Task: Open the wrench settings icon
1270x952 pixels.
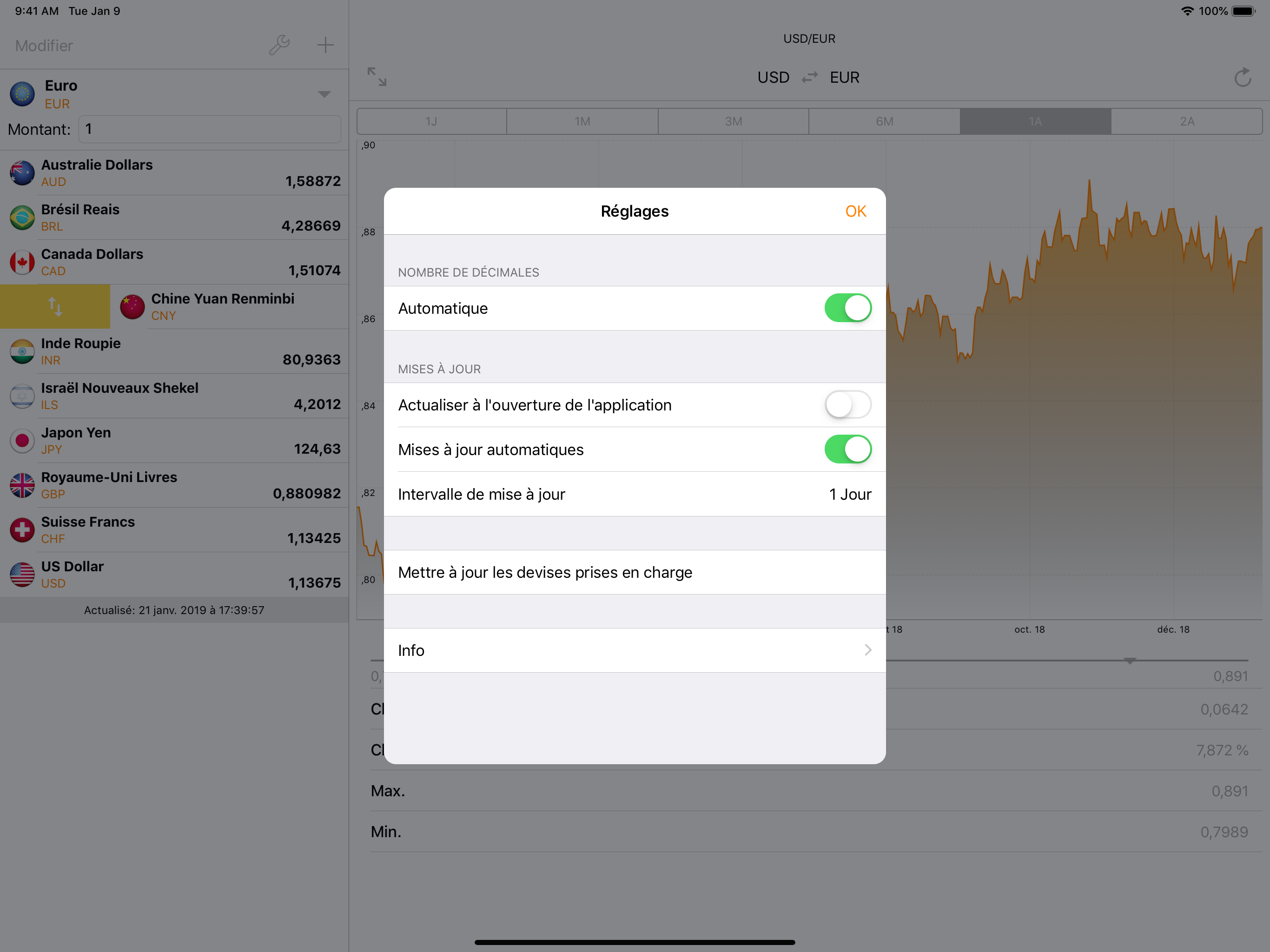Action: tap(279, 45)
